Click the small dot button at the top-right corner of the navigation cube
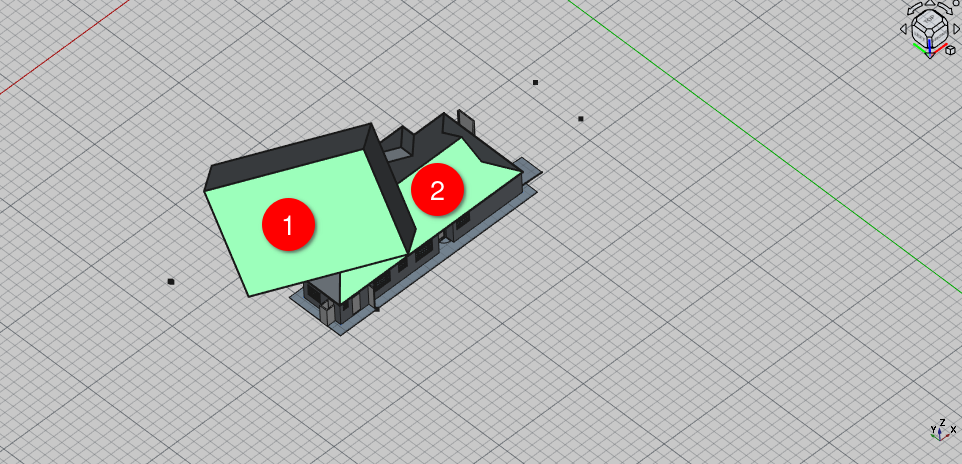Viewport: 962px width, 464px height. [x=956, y=3]
